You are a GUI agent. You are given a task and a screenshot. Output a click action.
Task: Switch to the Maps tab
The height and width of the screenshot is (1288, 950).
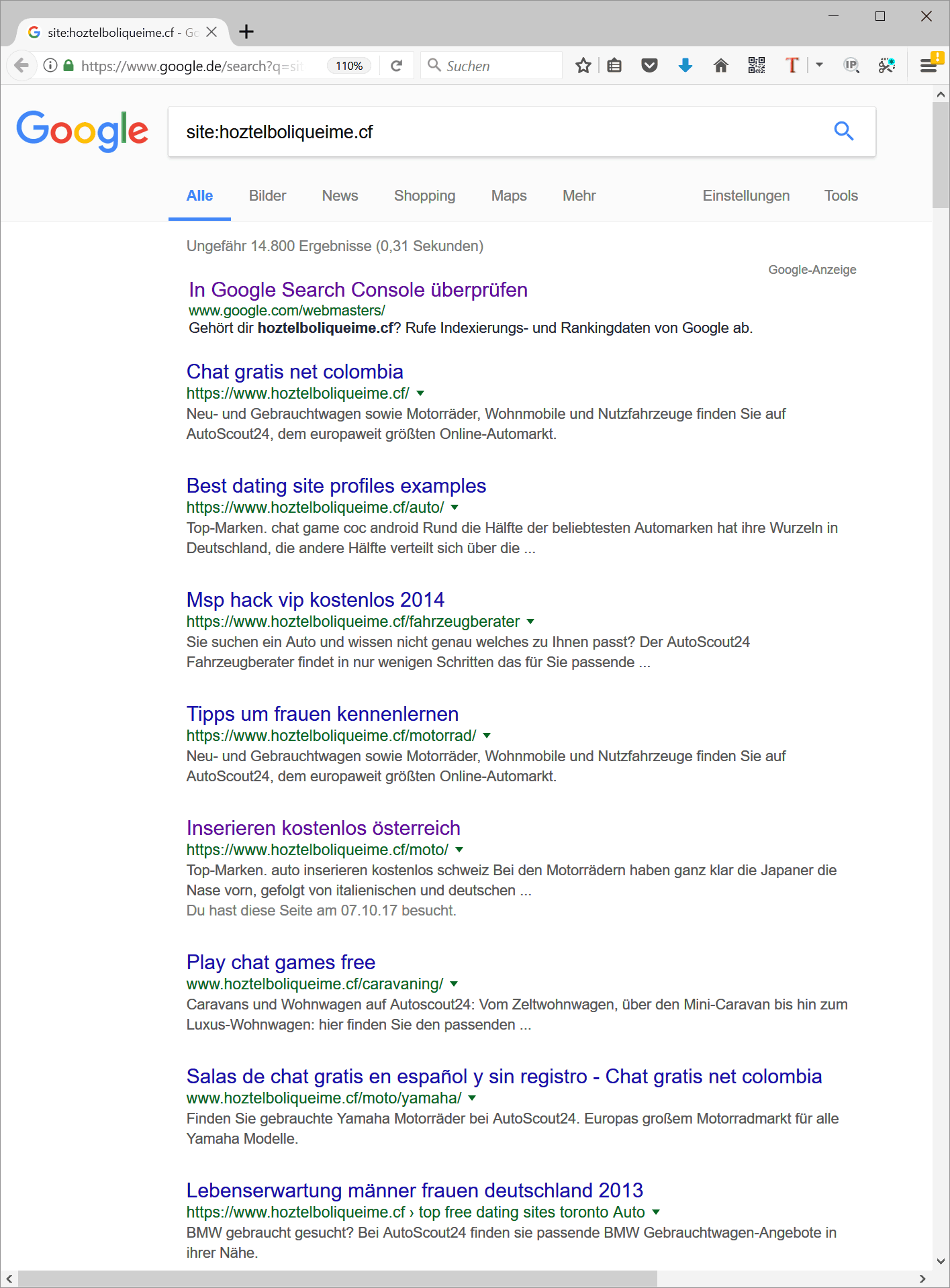pyautogui.click(x=509, y=196)
